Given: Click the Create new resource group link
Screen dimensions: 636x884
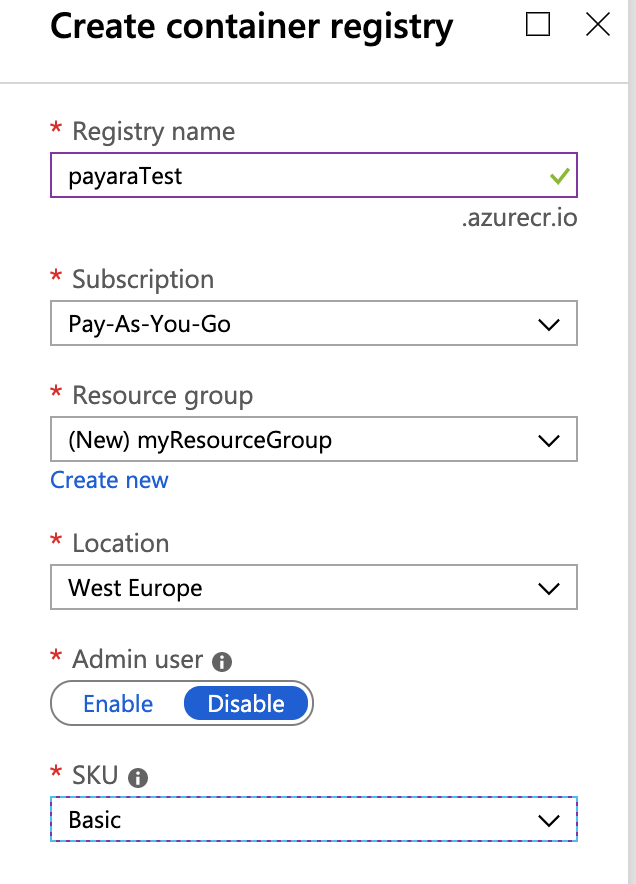Looking at the screenshot, I should (x=109, y=480).
